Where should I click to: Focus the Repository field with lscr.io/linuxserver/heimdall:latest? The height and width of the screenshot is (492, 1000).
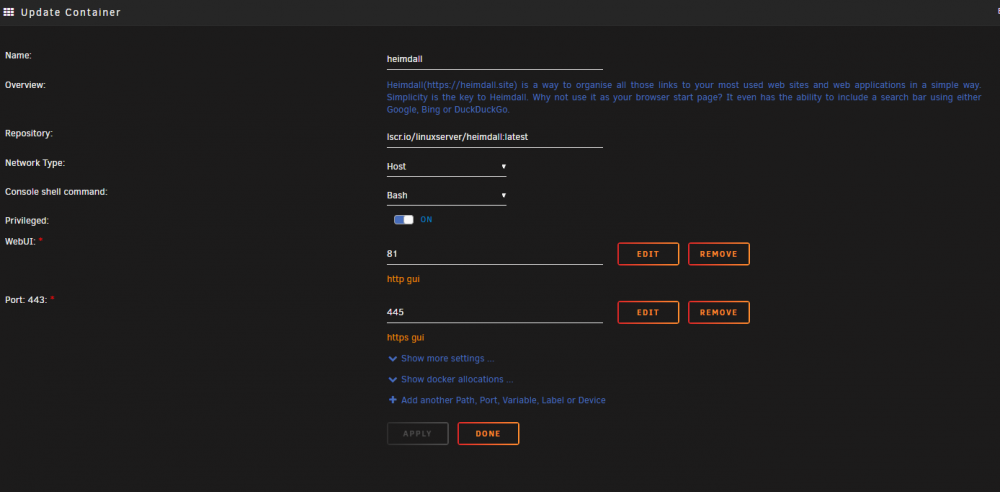coord(494,137)
